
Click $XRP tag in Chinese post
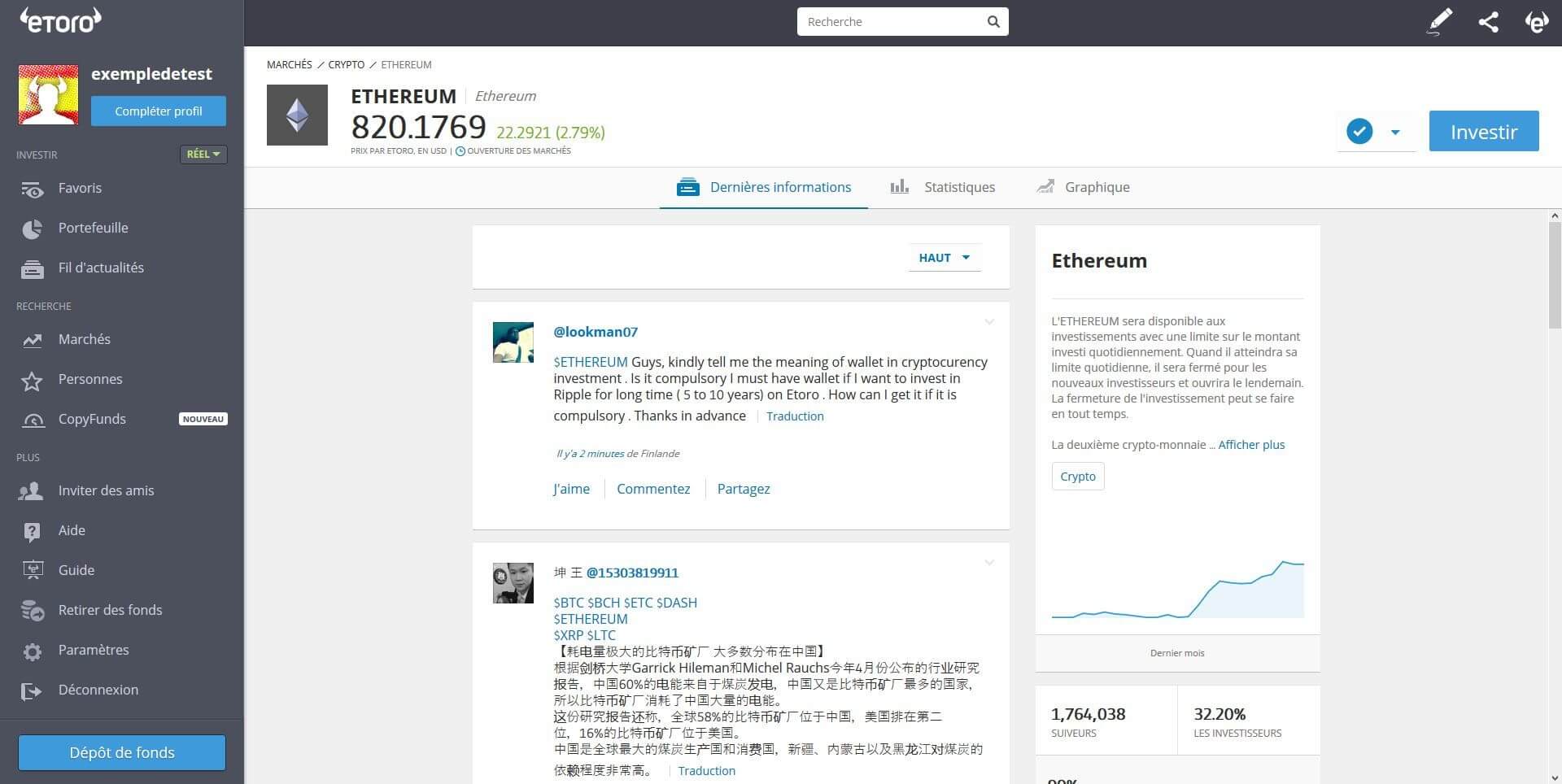[x=568, y=635]
